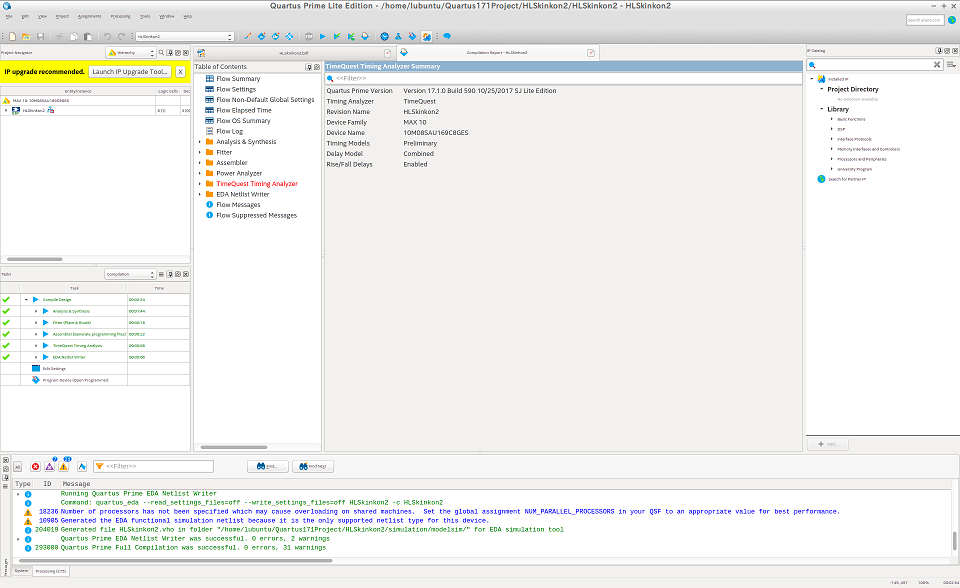Toggle the flagged messages filter button
The height and width of the screenshot is (588, 960).
pyautogui.click(x=82, y=467)
